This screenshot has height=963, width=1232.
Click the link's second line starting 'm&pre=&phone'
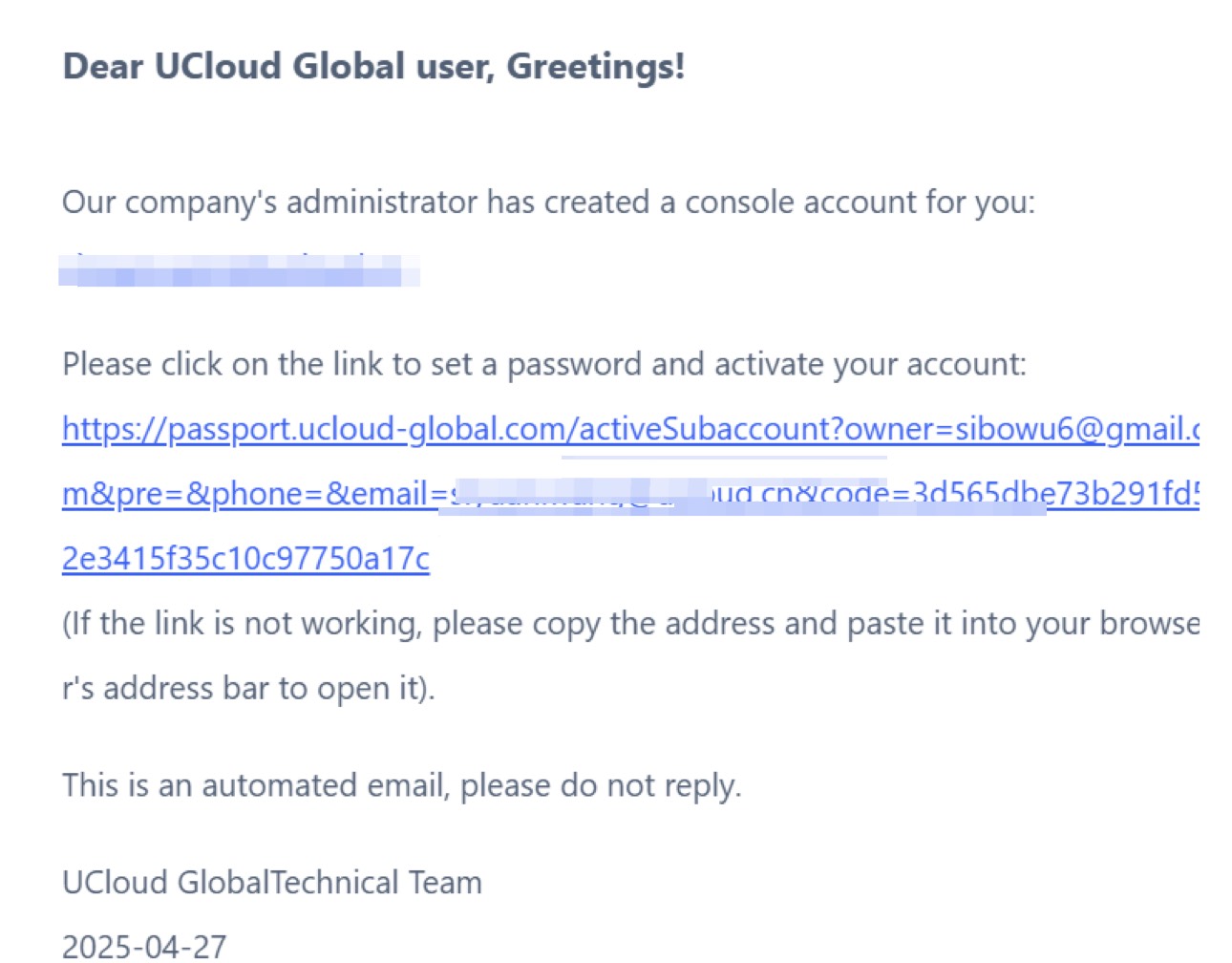630,494
